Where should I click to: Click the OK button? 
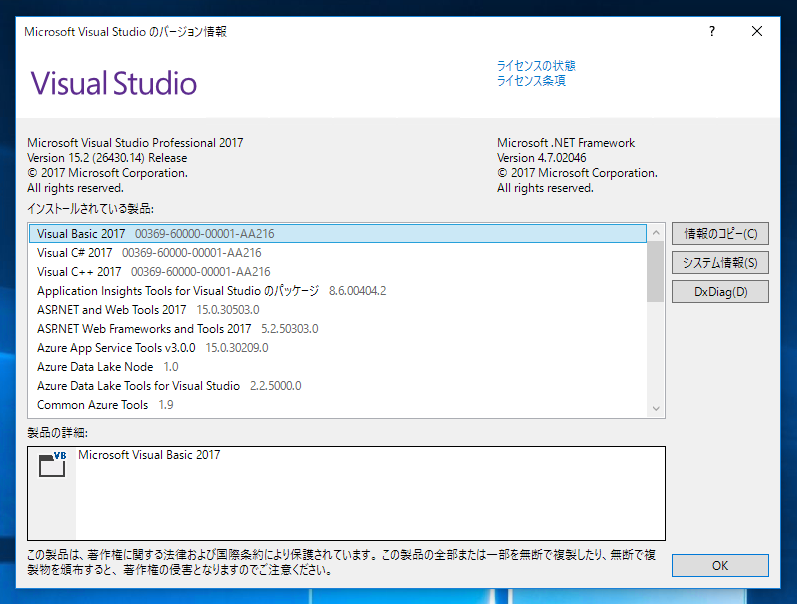[720, 565]
